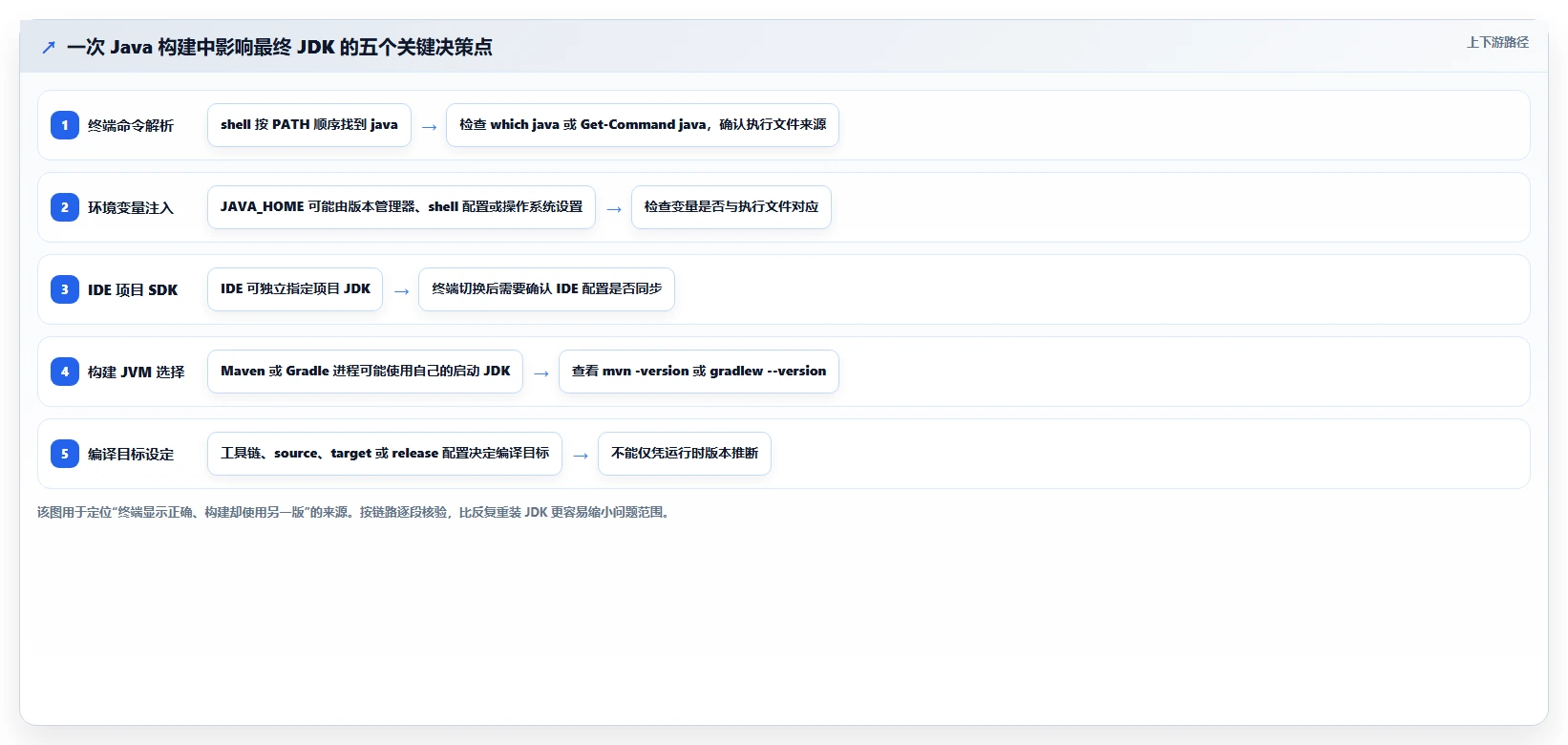Select the 环境变量注入 row label
This screenshot has height=745, width=1568.
(131, 207)
